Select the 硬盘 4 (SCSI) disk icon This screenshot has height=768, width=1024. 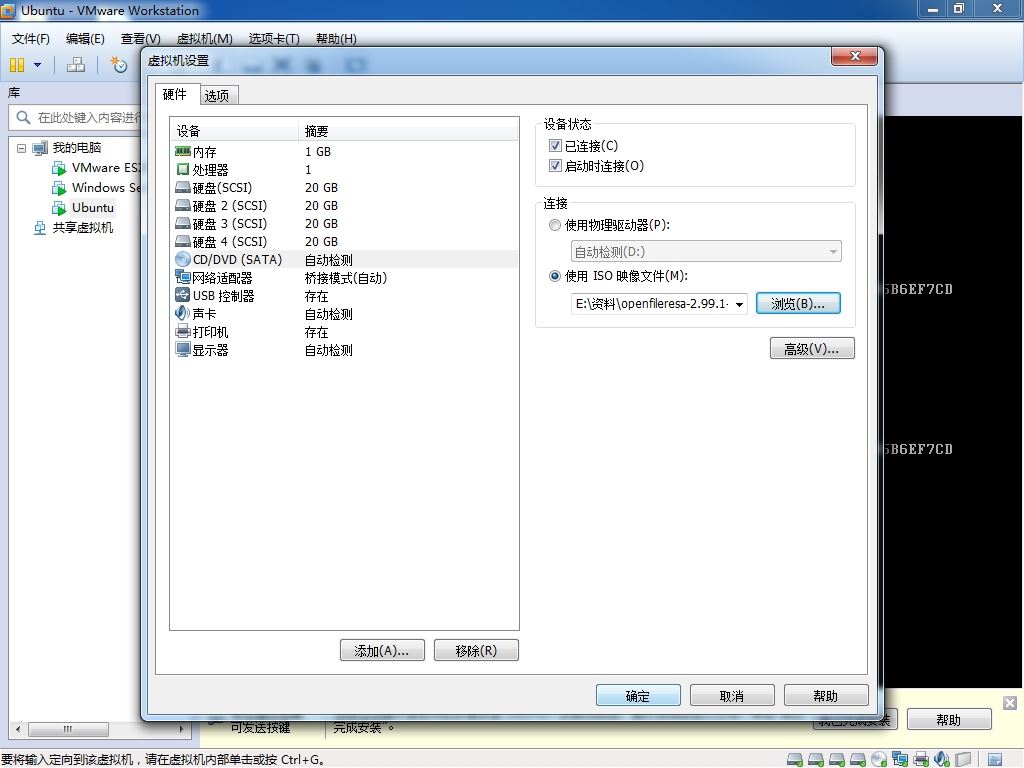tap(183, 242)
